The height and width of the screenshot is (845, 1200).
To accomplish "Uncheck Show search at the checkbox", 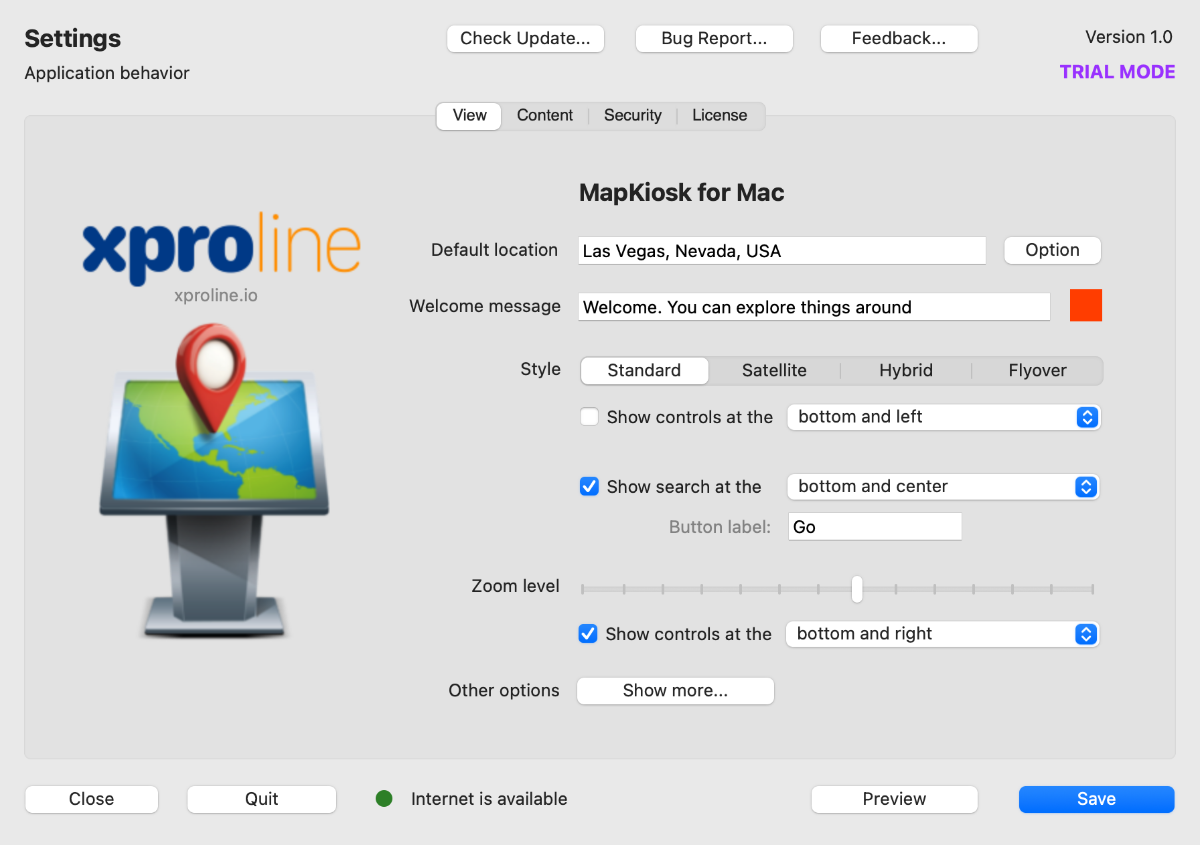I will [590, 487].
